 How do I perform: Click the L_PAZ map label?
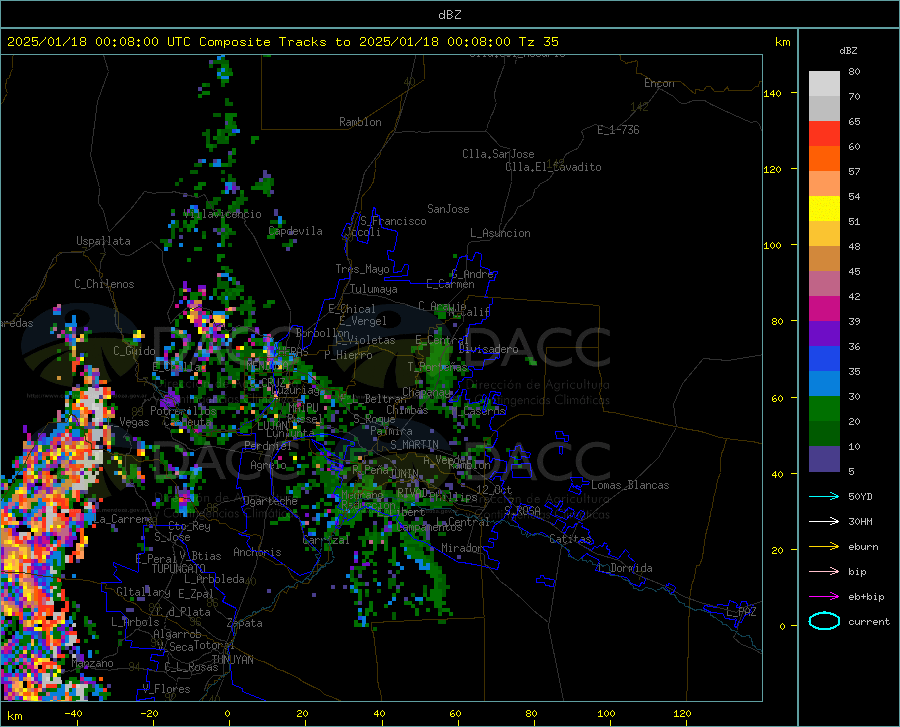[741, 612]
